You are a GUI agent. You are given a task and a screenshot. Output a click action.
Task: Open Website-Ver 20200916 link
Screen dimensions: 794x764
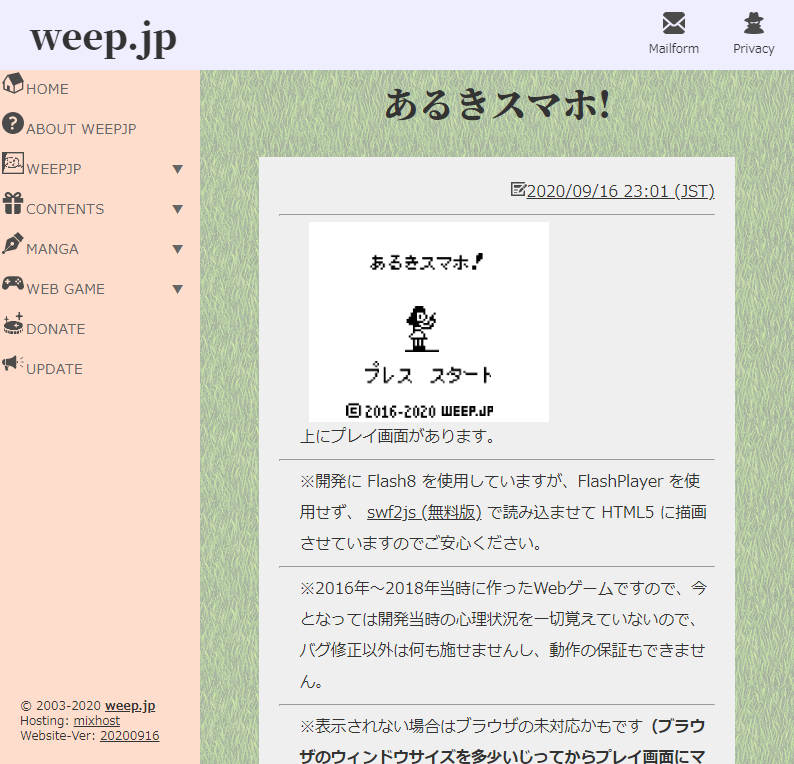pos(130,736)
